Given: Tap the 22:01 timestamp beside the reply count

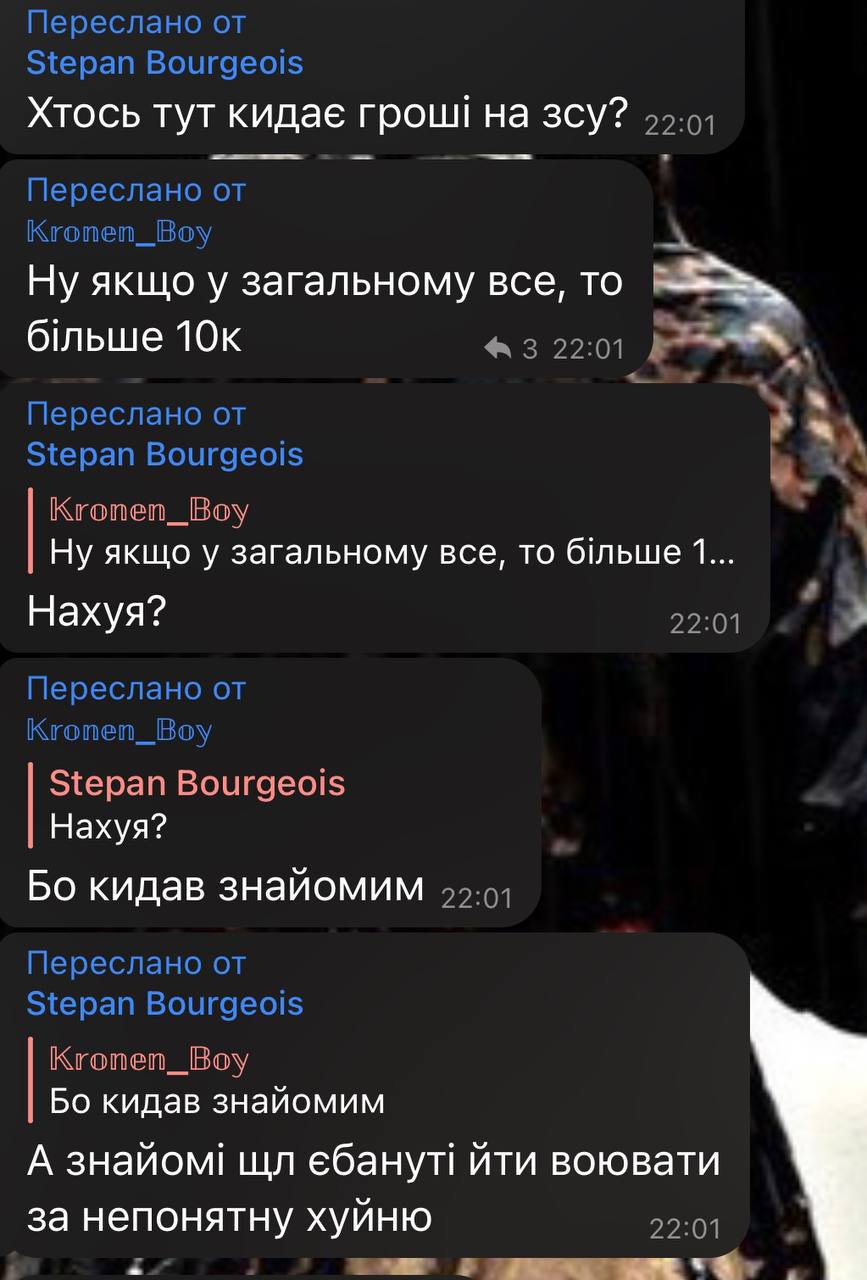Looking at the screenshot, I should (588, 348).
